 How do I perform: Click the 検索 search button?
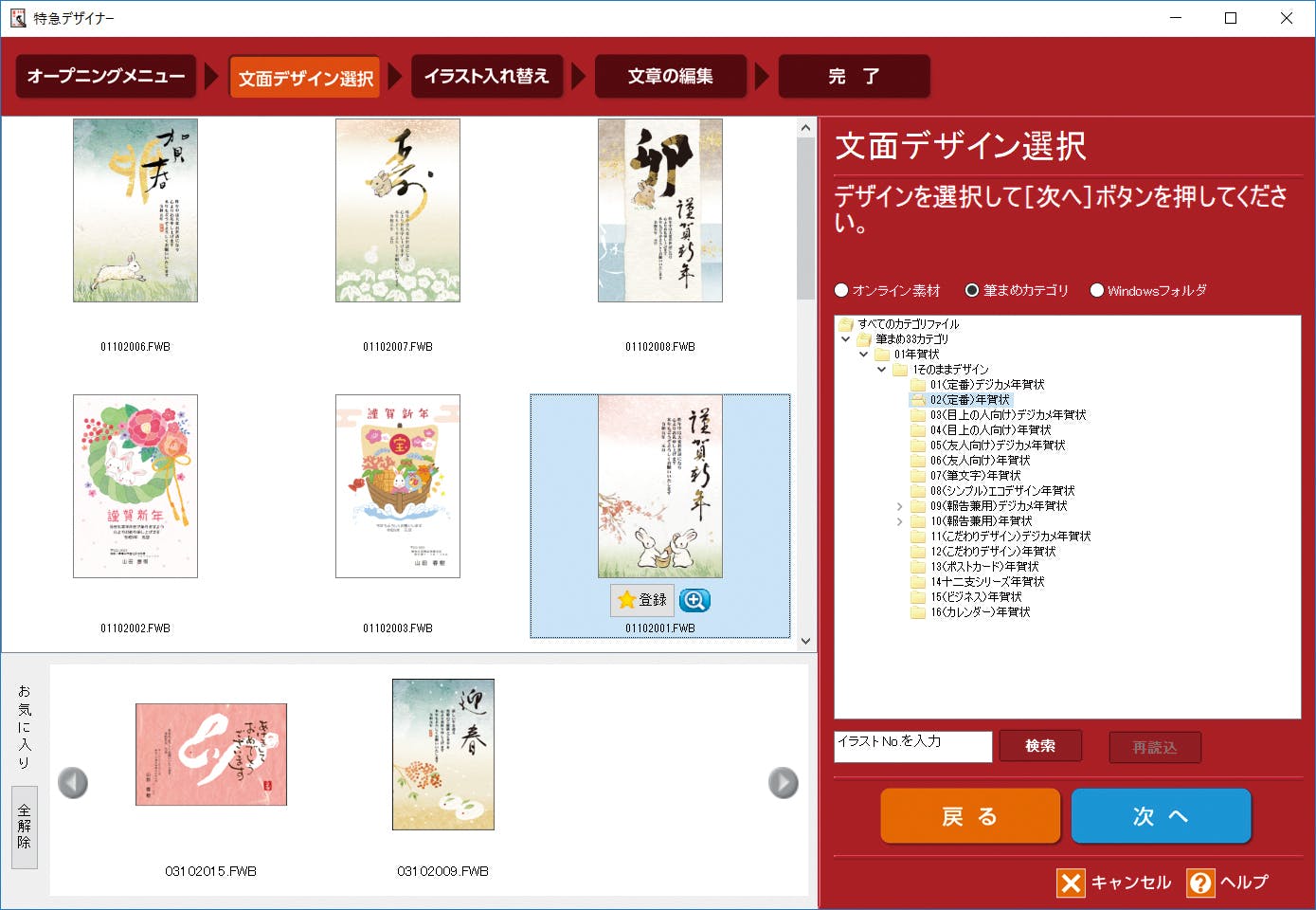[x=1039, y=746]
